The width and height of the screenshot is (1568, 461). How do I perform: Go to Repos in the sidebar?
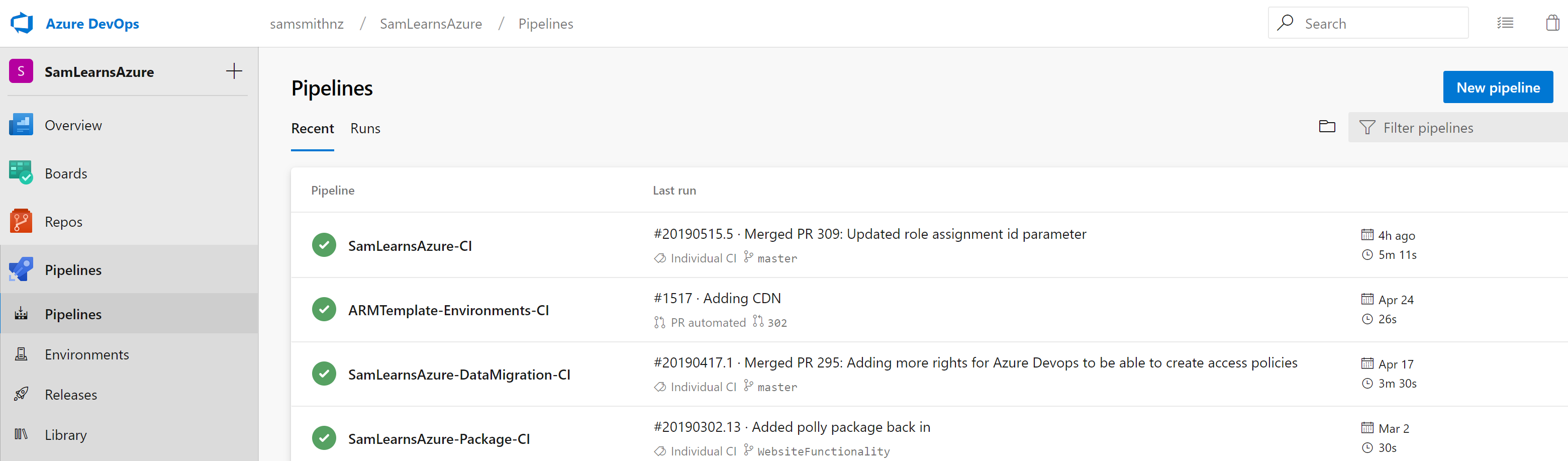pyautogui.click(x=63, y=222)
